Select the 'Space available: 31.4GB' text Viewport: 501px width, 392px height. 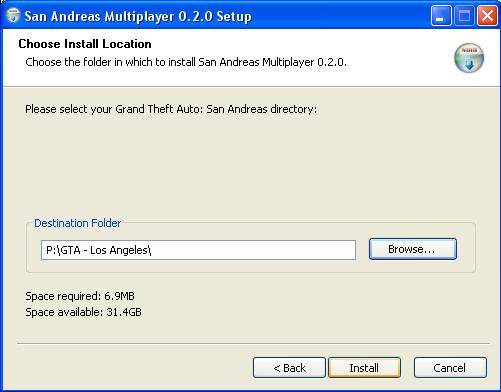tap(83, 312)
